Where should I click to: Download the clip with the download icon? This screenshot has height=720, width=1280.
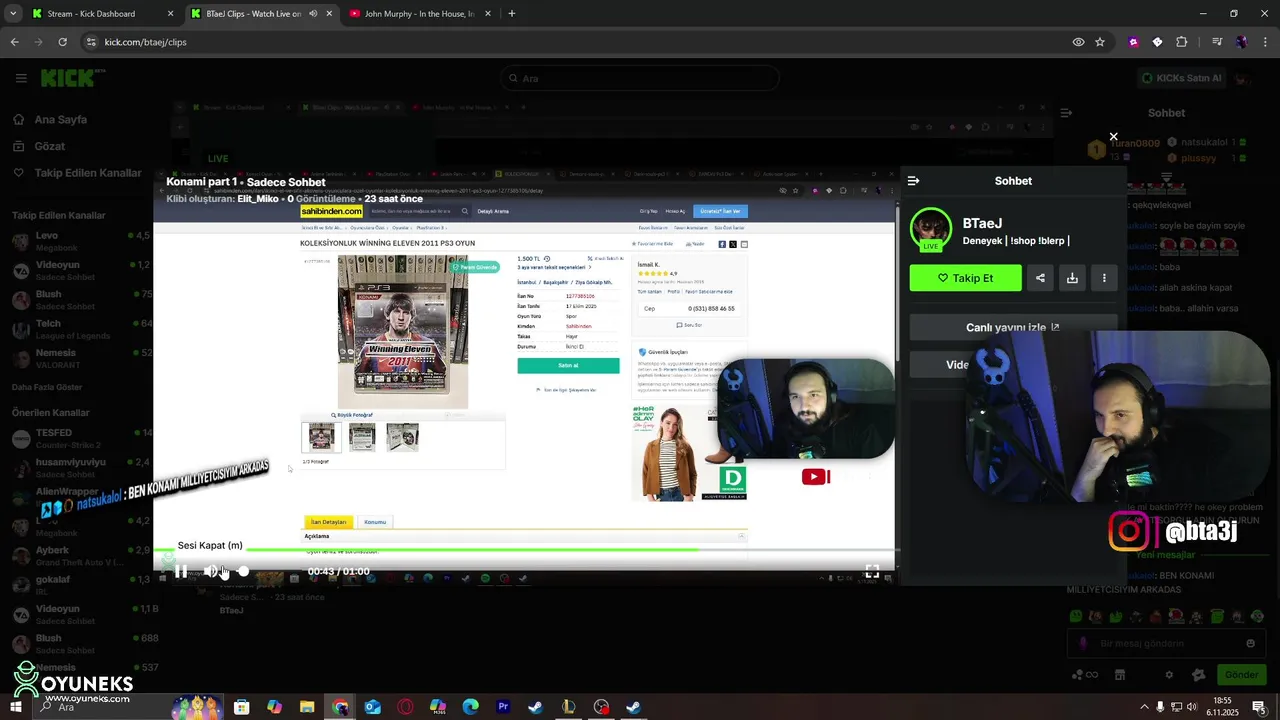pos(1072,278)
